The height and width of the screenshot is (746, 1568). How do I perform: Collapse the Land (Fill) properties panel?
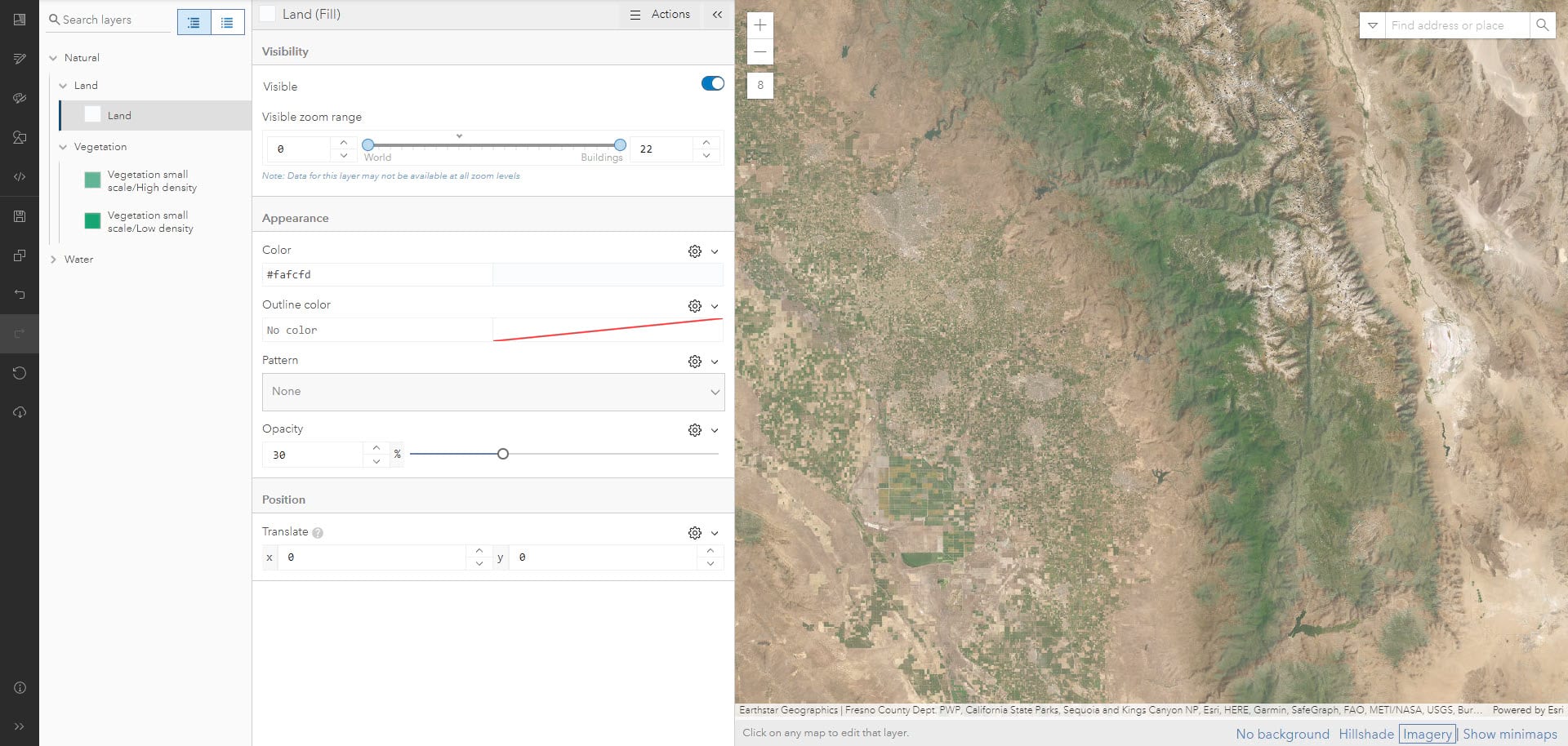pos(717,15)
